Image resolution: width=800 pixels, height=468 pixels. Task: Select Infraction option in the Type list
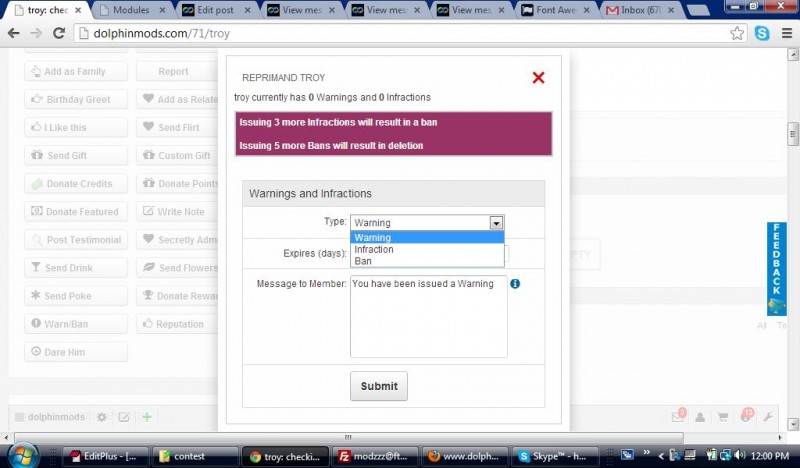pyautogui.click(x=427, y=249)
